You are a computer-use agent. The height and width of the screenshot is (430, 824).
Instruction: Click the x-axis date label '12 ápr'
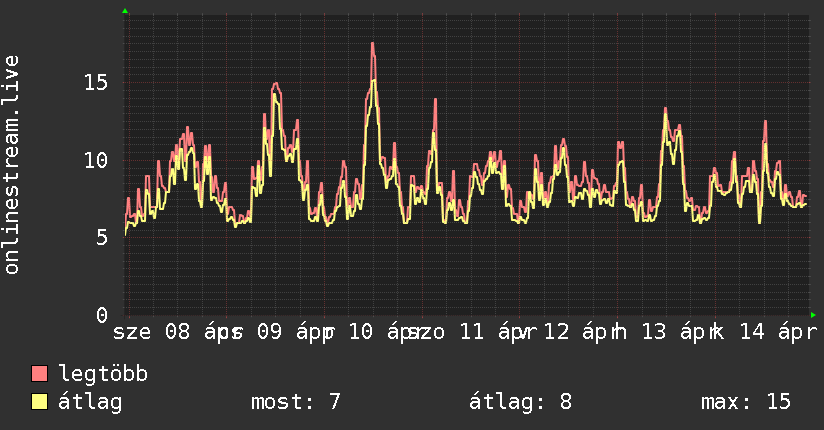[582, 332]
